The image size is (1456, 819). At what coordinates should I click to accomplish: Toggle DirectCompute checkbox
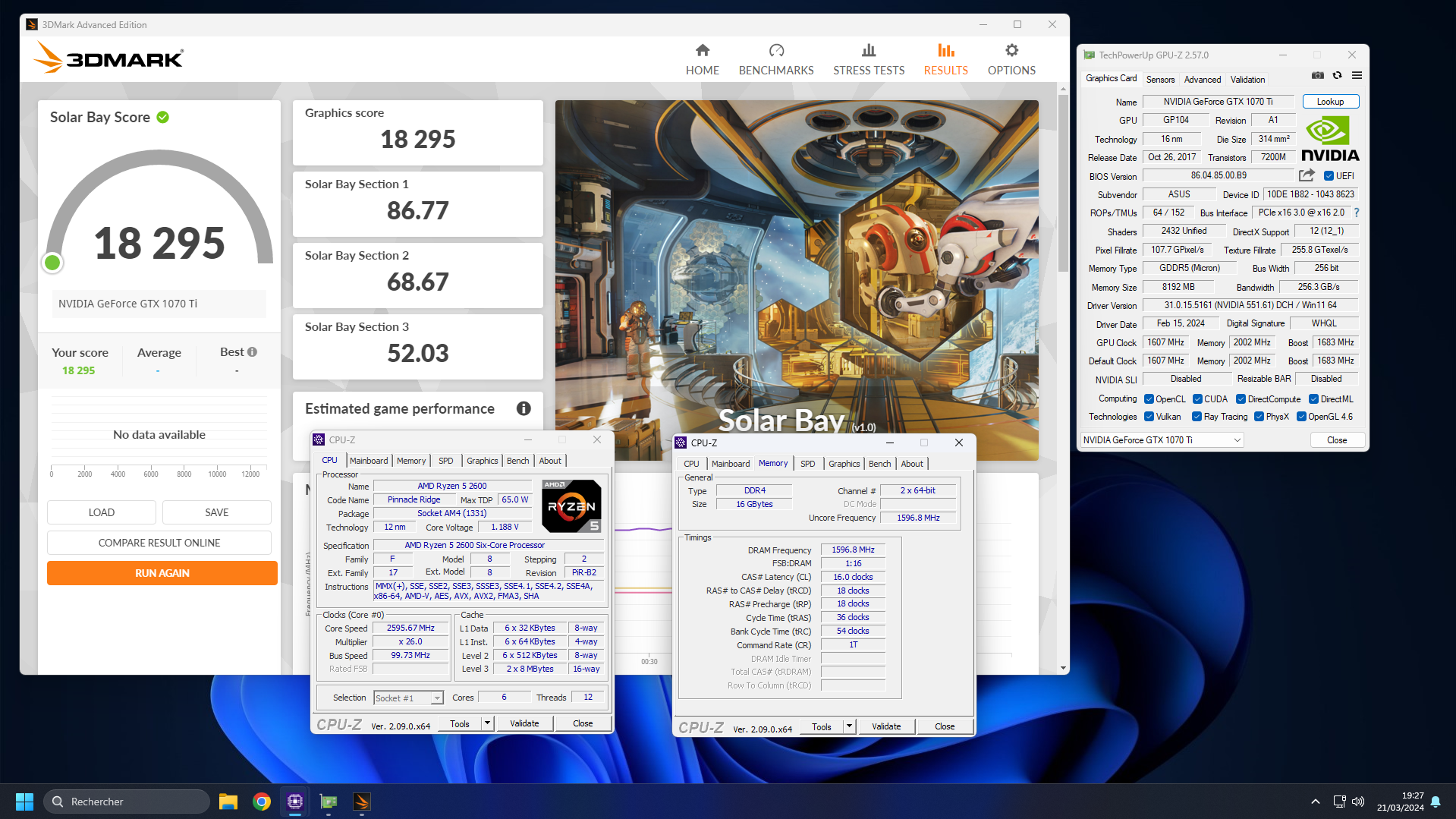coord(1241,399)
